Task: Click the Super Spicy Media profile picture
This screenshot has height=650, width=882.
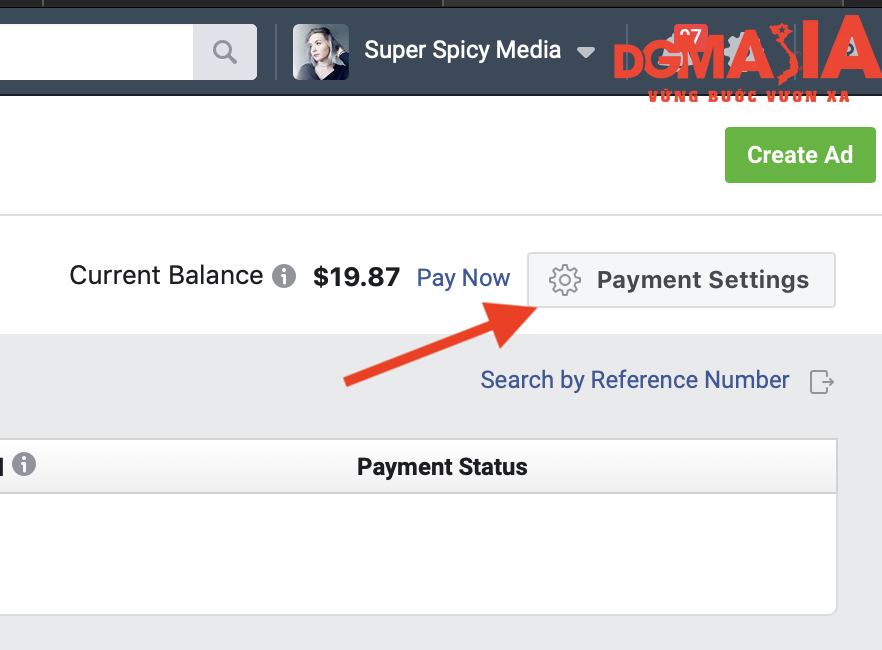Action: [x=321, y=52]
